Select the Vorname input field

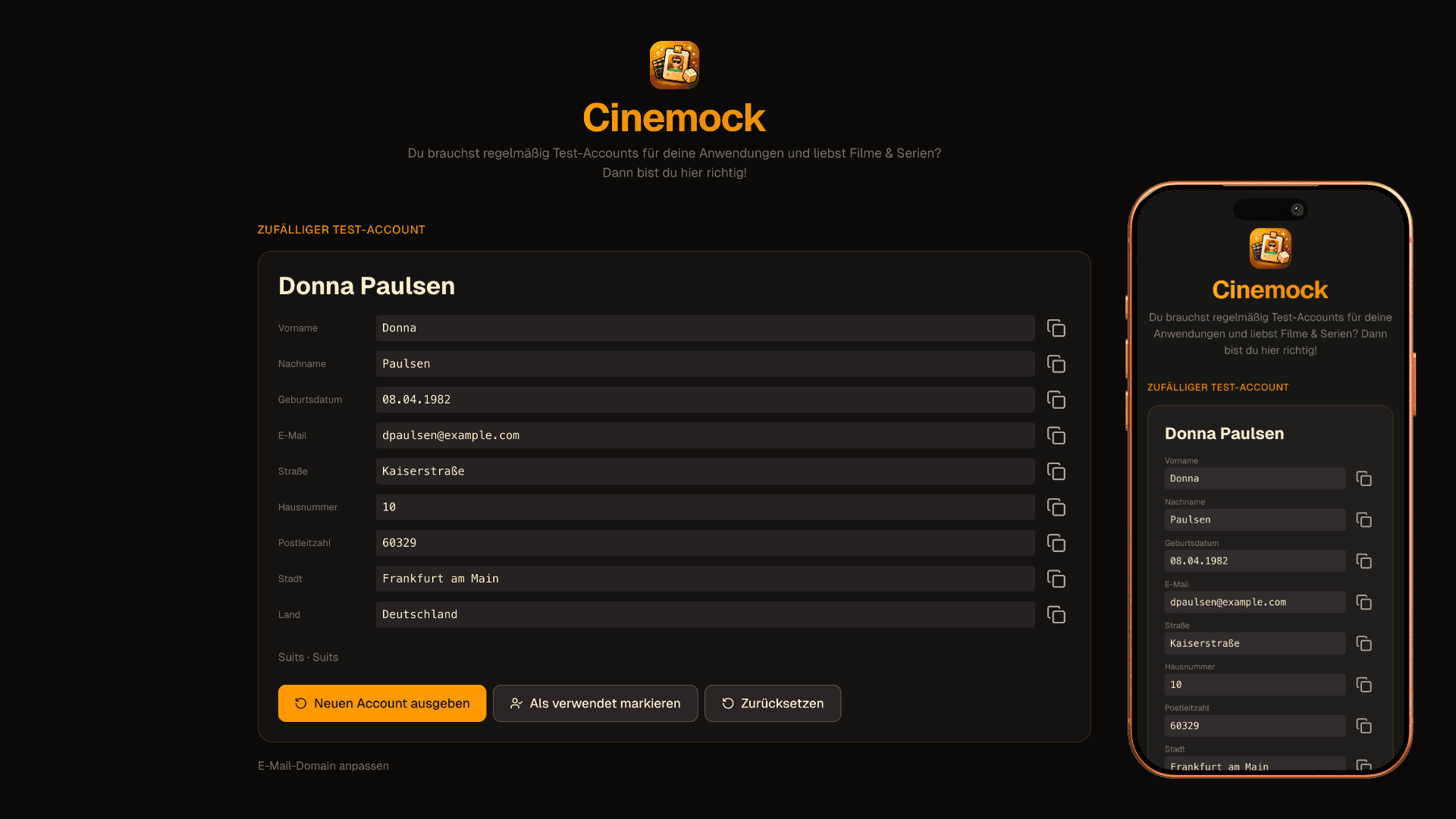click(x=704, y=328)
